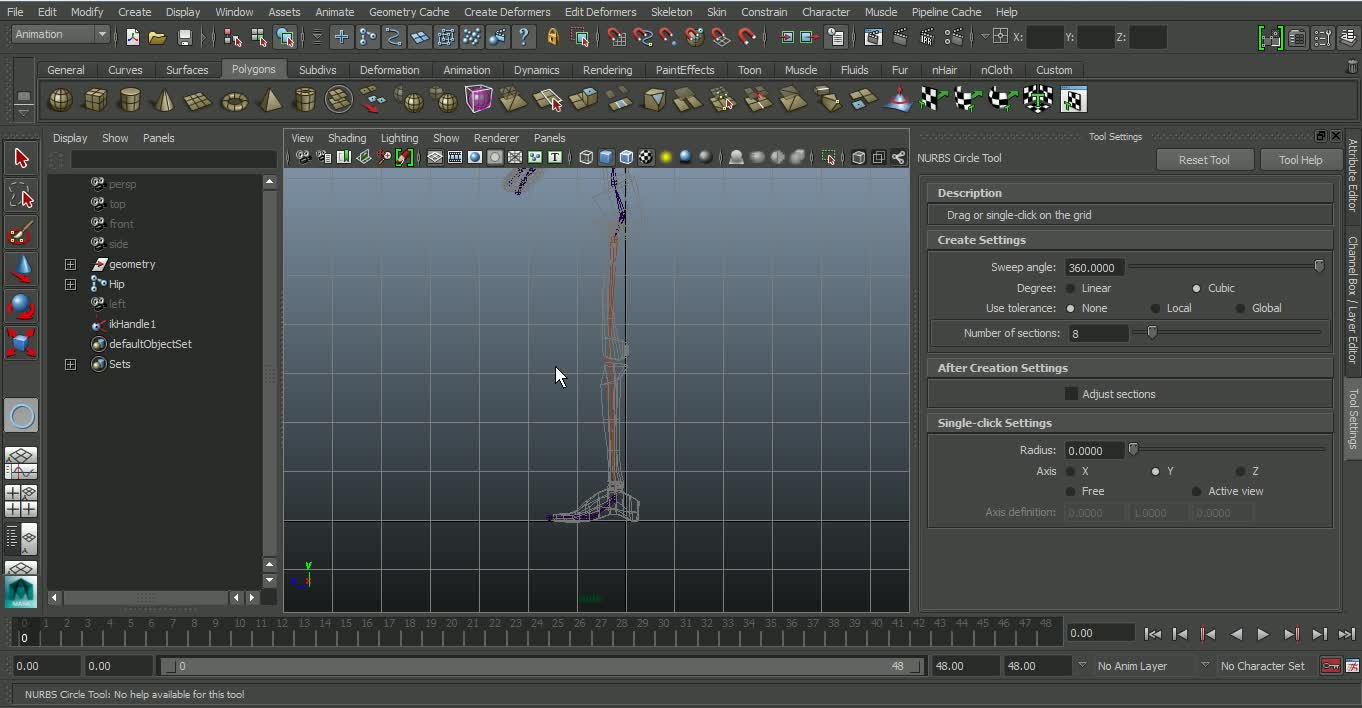Choose X axis radio button
Screen dimensions: 1362x708
click(1071, 471)
